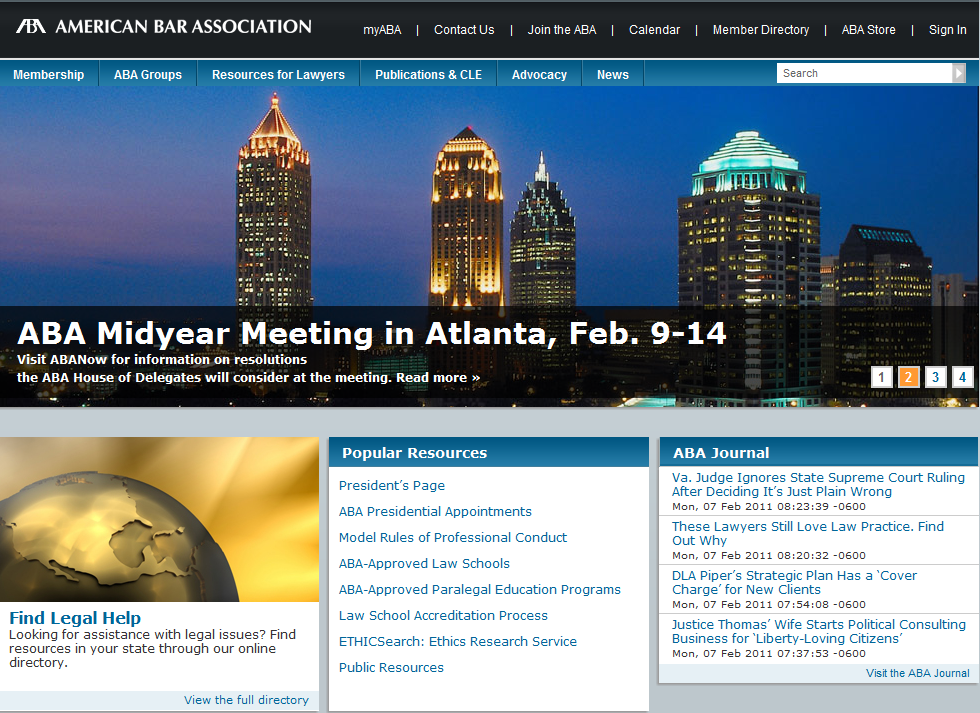The image size is (980, 713).
Task: Submit search with the arrow button
Action: click(x=959, y=73)
